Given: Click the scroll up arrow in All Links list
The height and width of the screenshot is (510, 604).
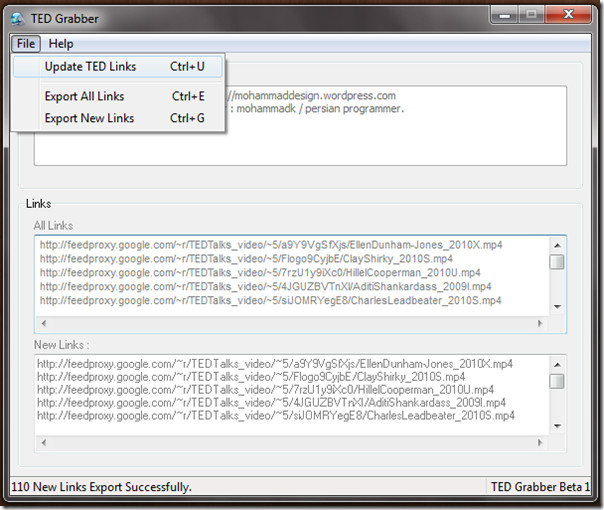Looking at the screenshot, I should [557, 245].
